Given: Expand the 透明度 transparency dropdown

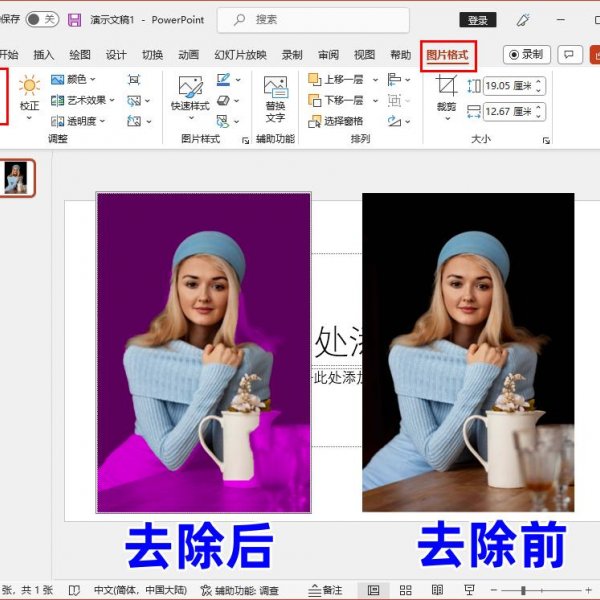Looking at the screenshot, I should click(86, 121).
